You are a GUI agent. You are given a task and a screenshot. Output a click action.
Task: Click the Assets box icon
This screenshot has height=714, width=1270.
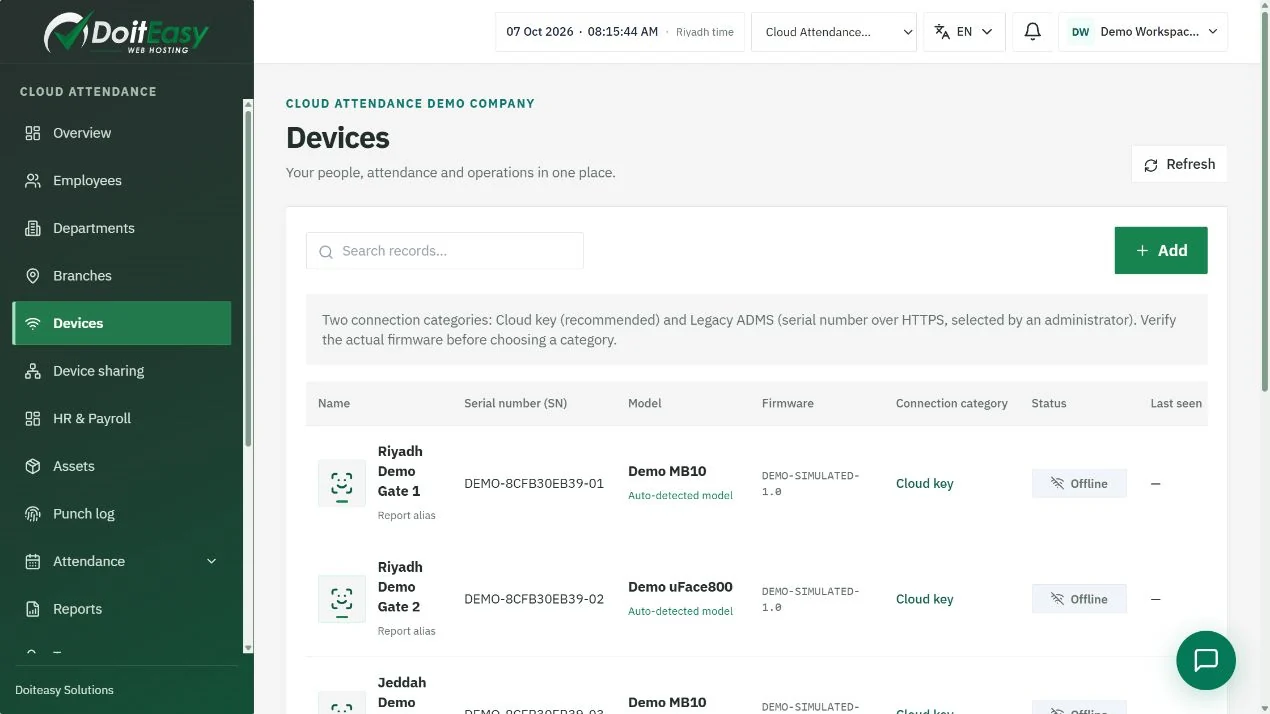pos(33,466)
